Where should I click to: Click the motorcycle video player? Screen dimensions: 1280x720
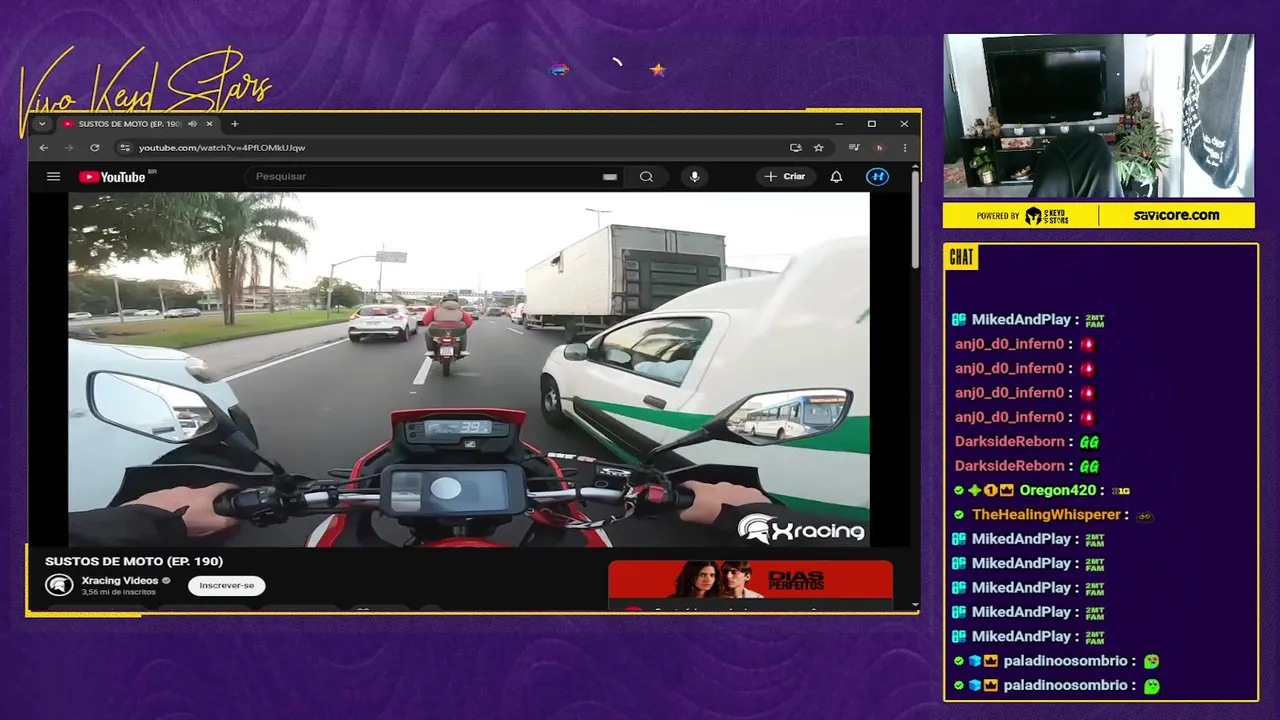[469, 369]
